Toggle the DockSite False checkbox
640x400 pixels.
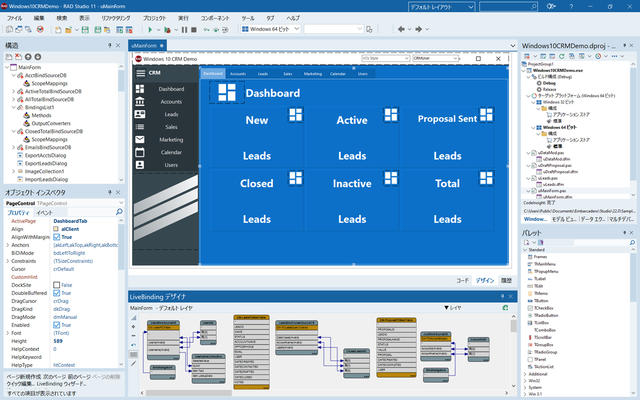(x=56, y=285)
